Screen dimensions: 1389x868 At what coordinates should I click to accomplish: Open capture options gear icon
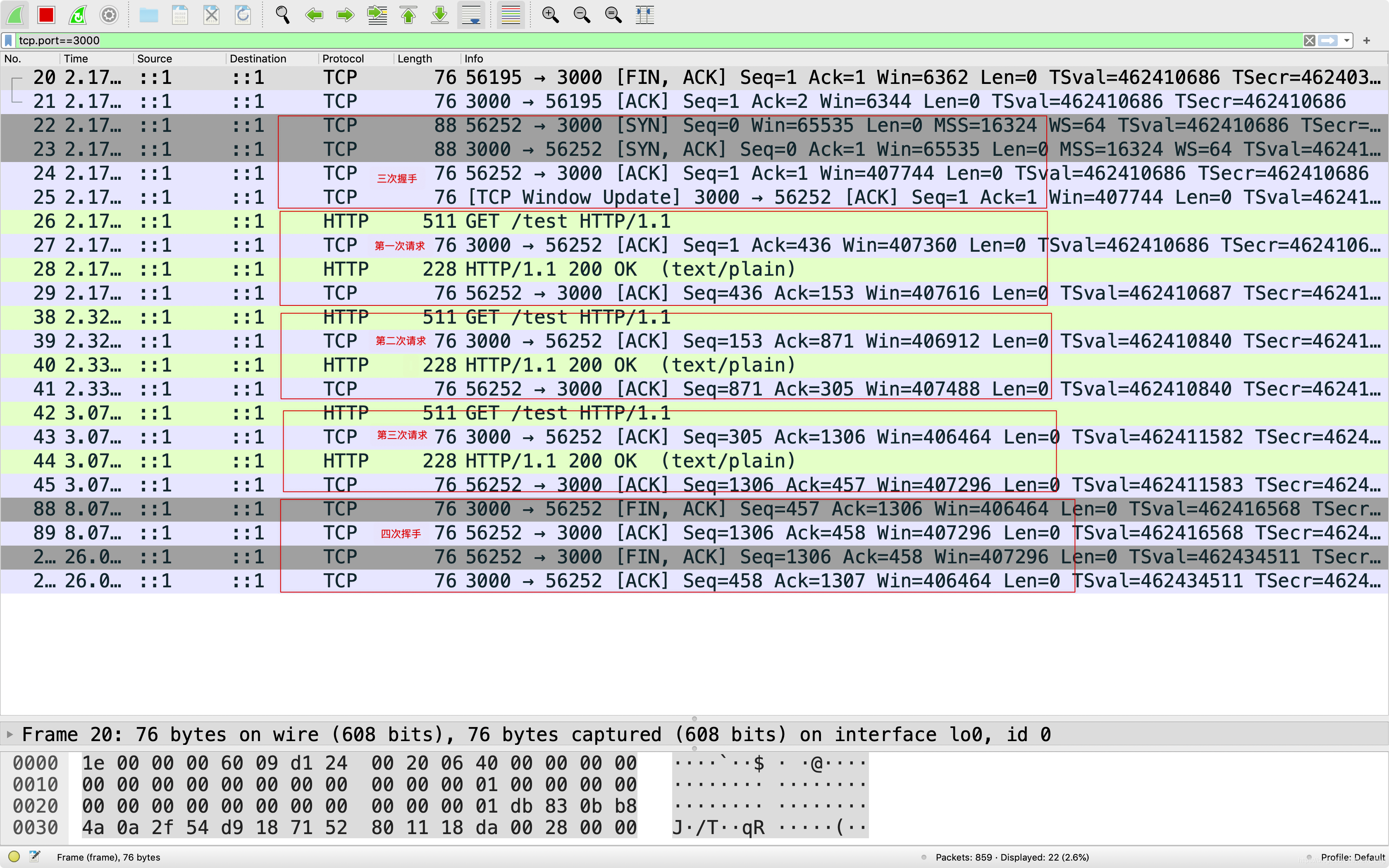pos(109,15)
